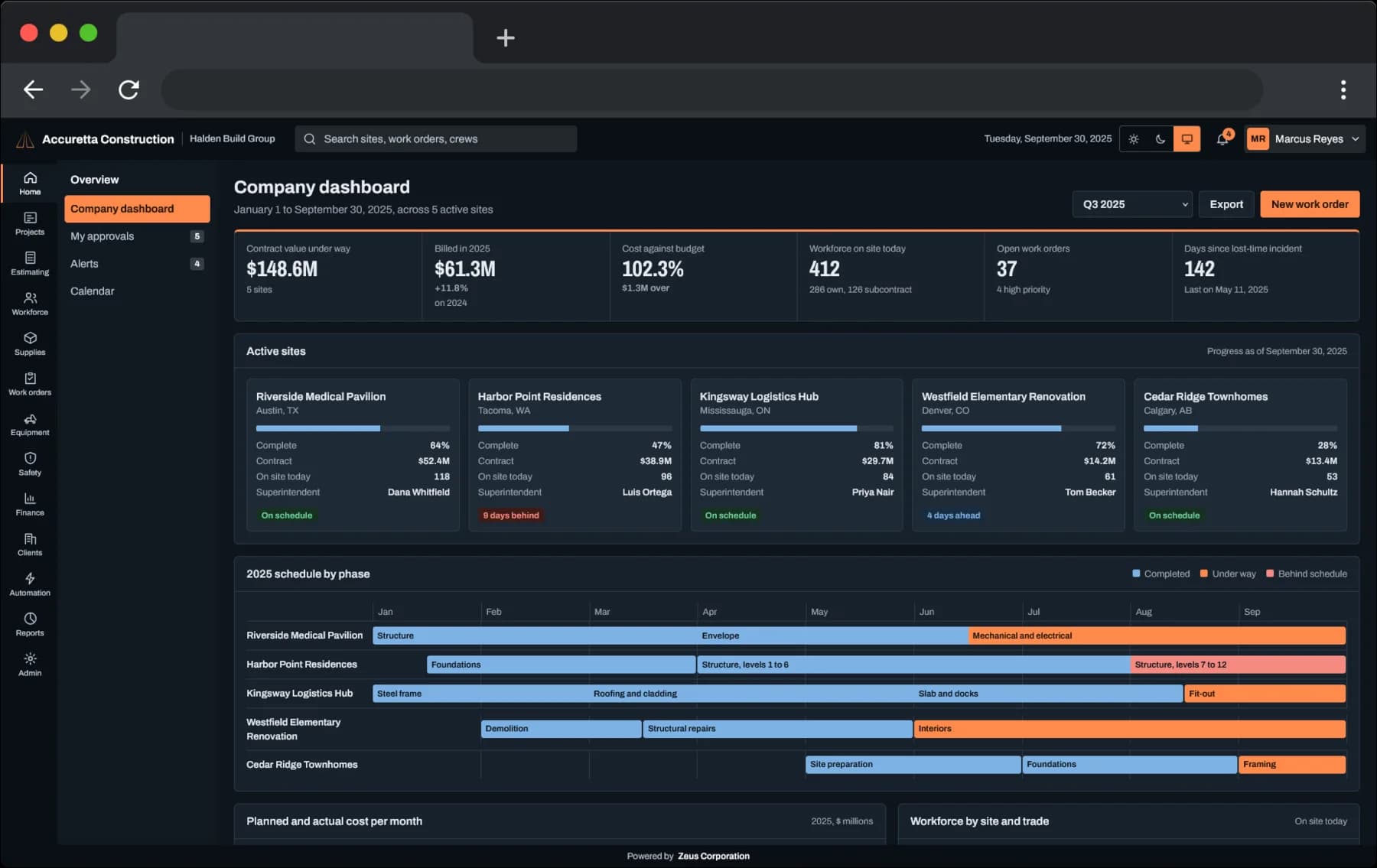Viewport: 1377px width, 868px height.
Task: Select system theme mode
Action: [x=1187, y=139]
